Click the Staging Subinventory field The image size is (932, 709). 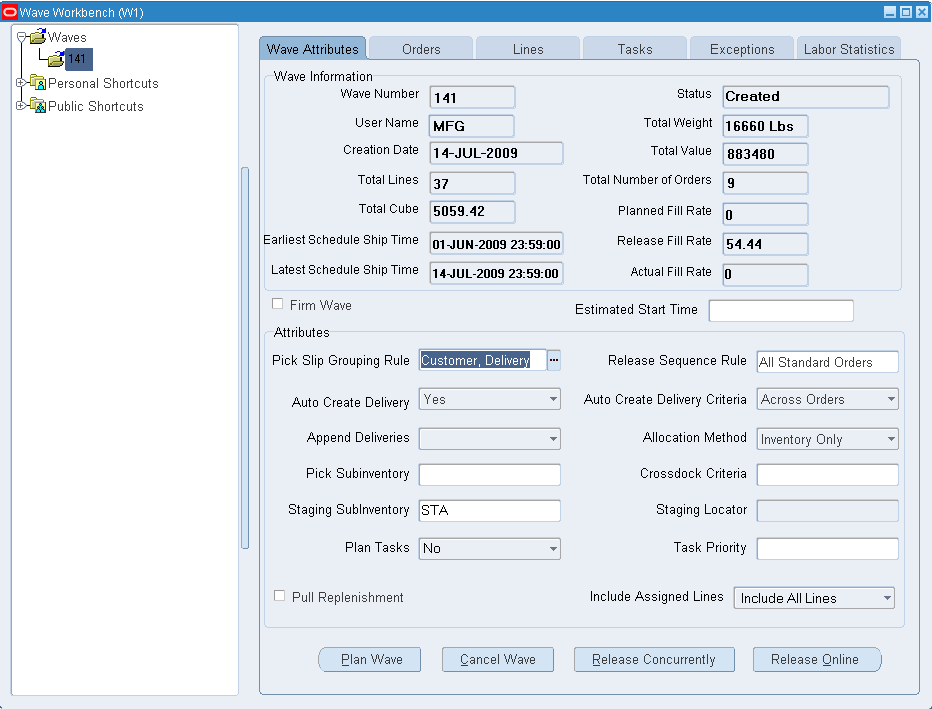490,511
